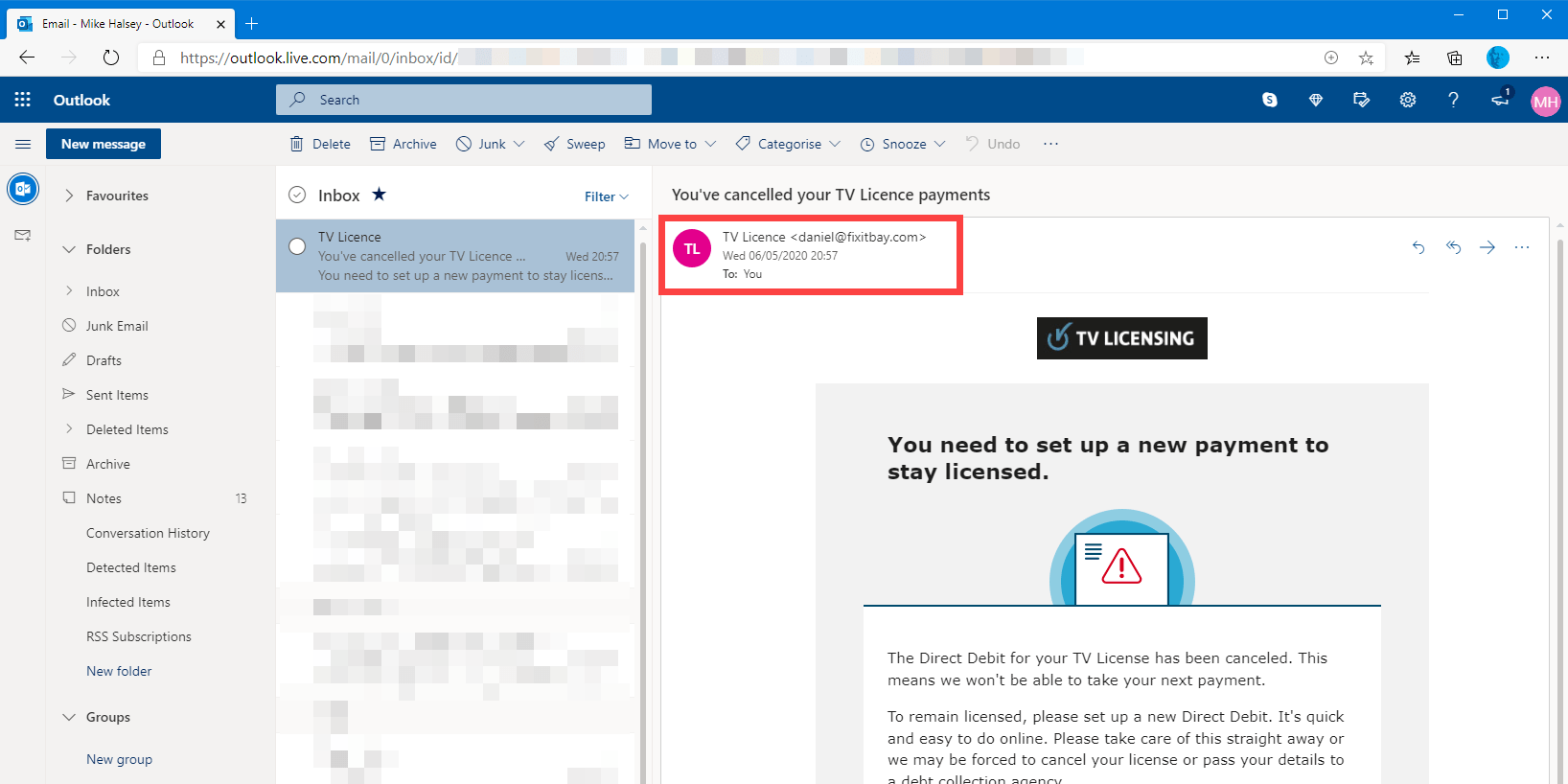Open a new browser tab

(252, 23)
